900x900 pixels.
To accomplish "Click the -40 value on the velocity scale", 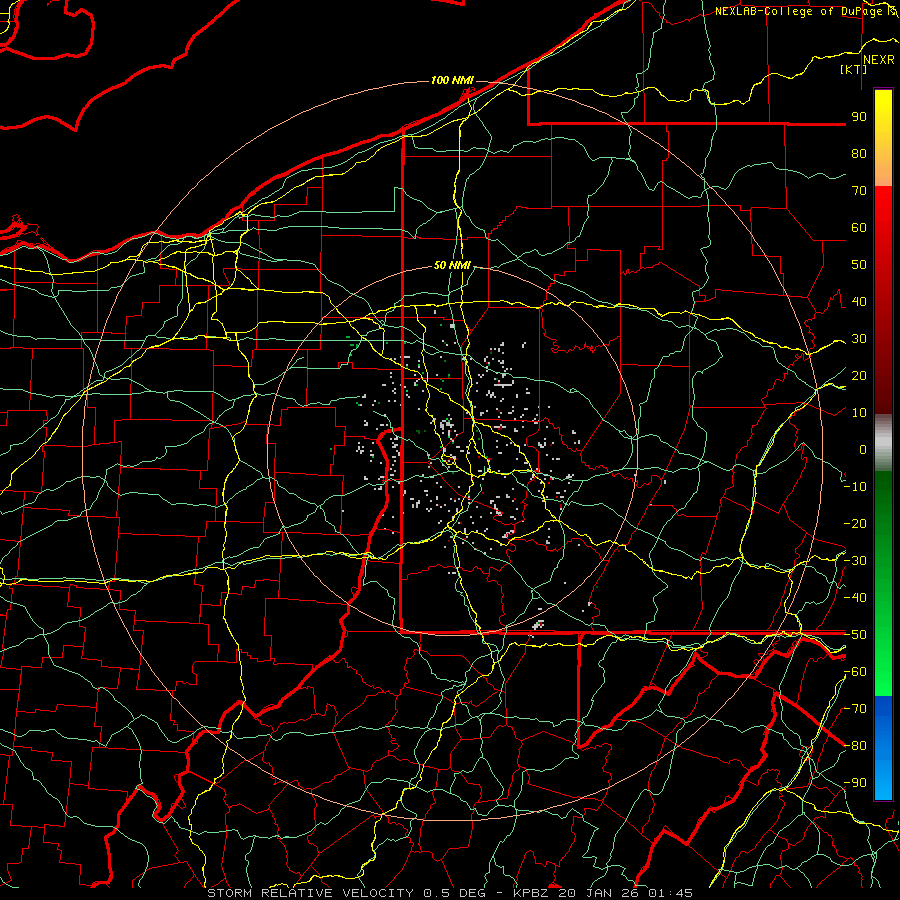I will (855, 598).
